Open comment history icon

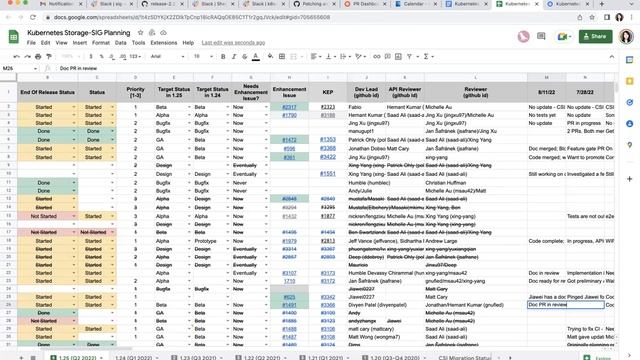(541, 36)
